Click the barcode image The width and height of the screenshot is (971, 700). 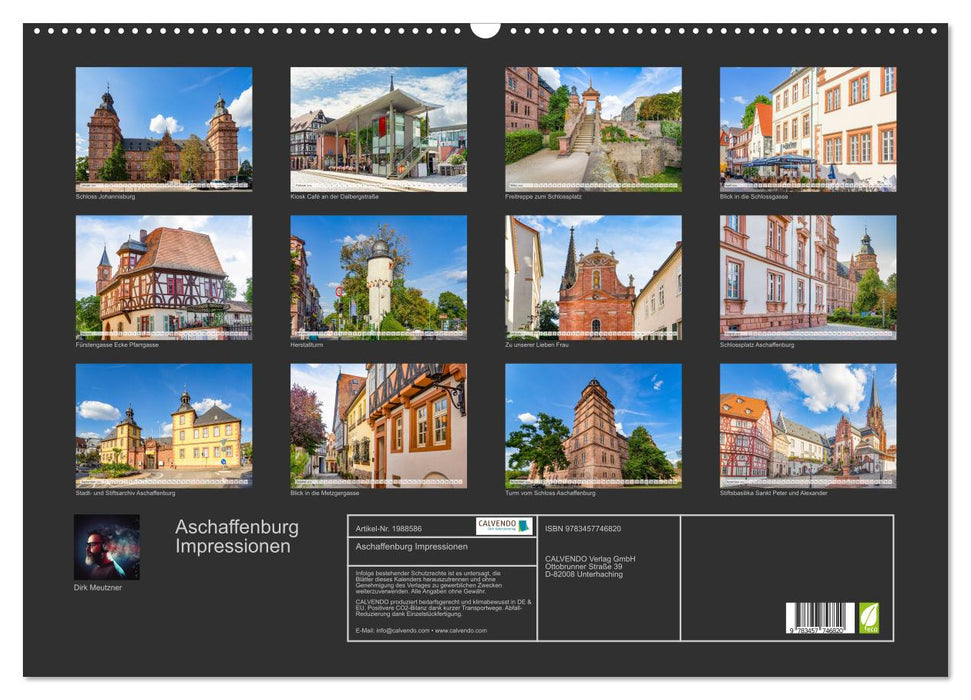coord(819,618)
